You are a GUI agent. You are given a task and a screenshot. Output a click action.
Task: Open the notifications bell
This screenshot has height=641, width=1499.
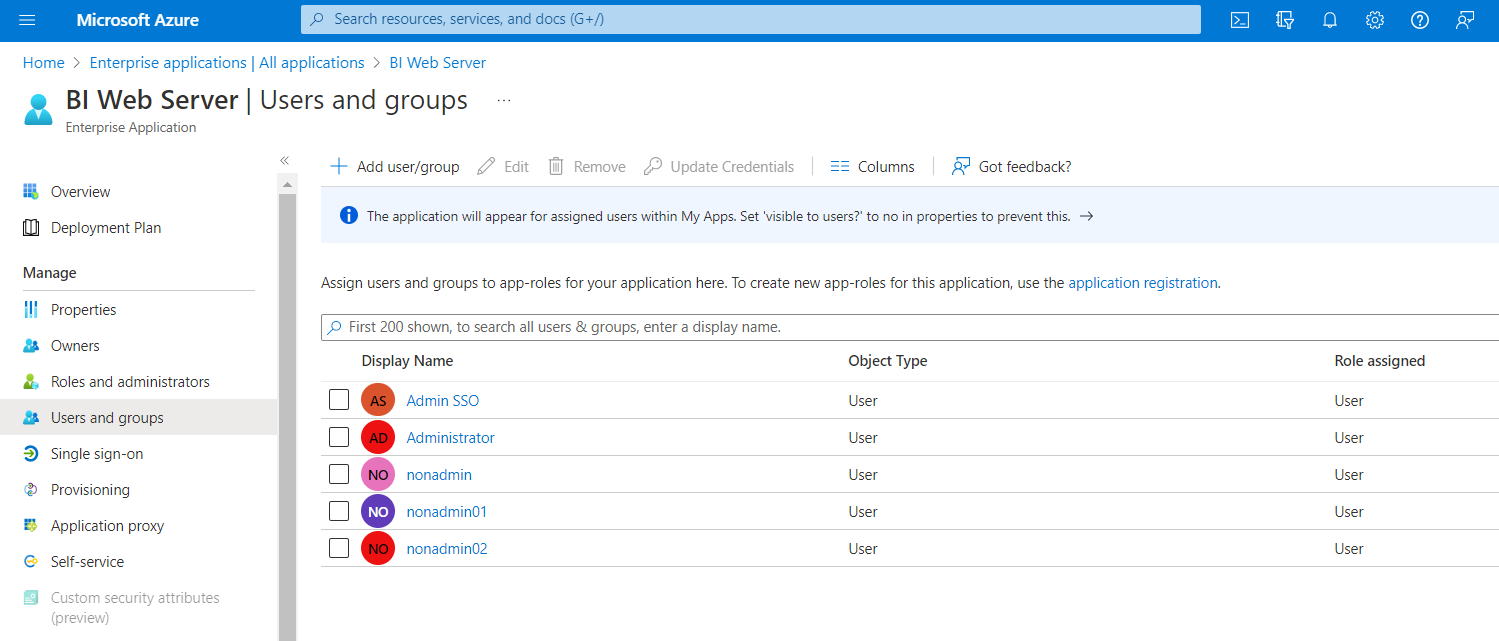pyautogui.click(x=1330, y=20)
